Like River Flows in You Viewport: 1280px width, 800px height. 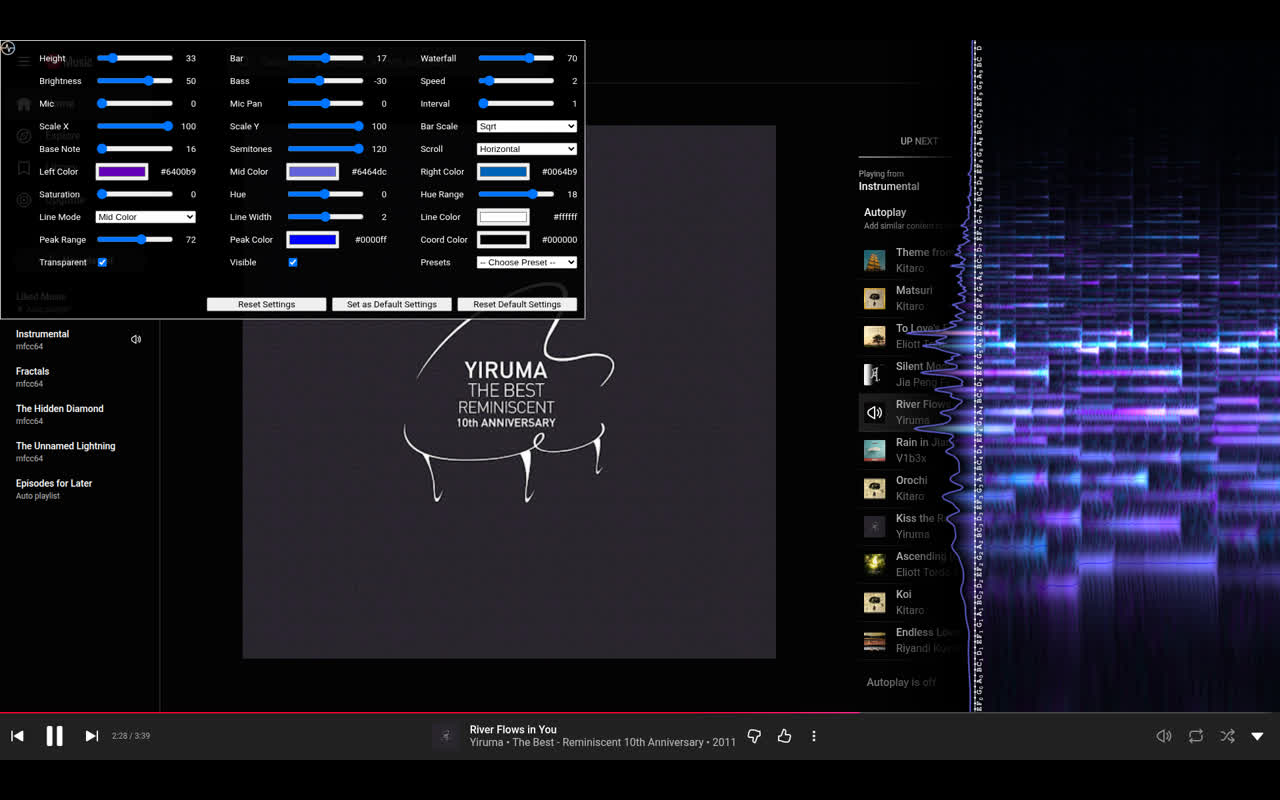784,736
